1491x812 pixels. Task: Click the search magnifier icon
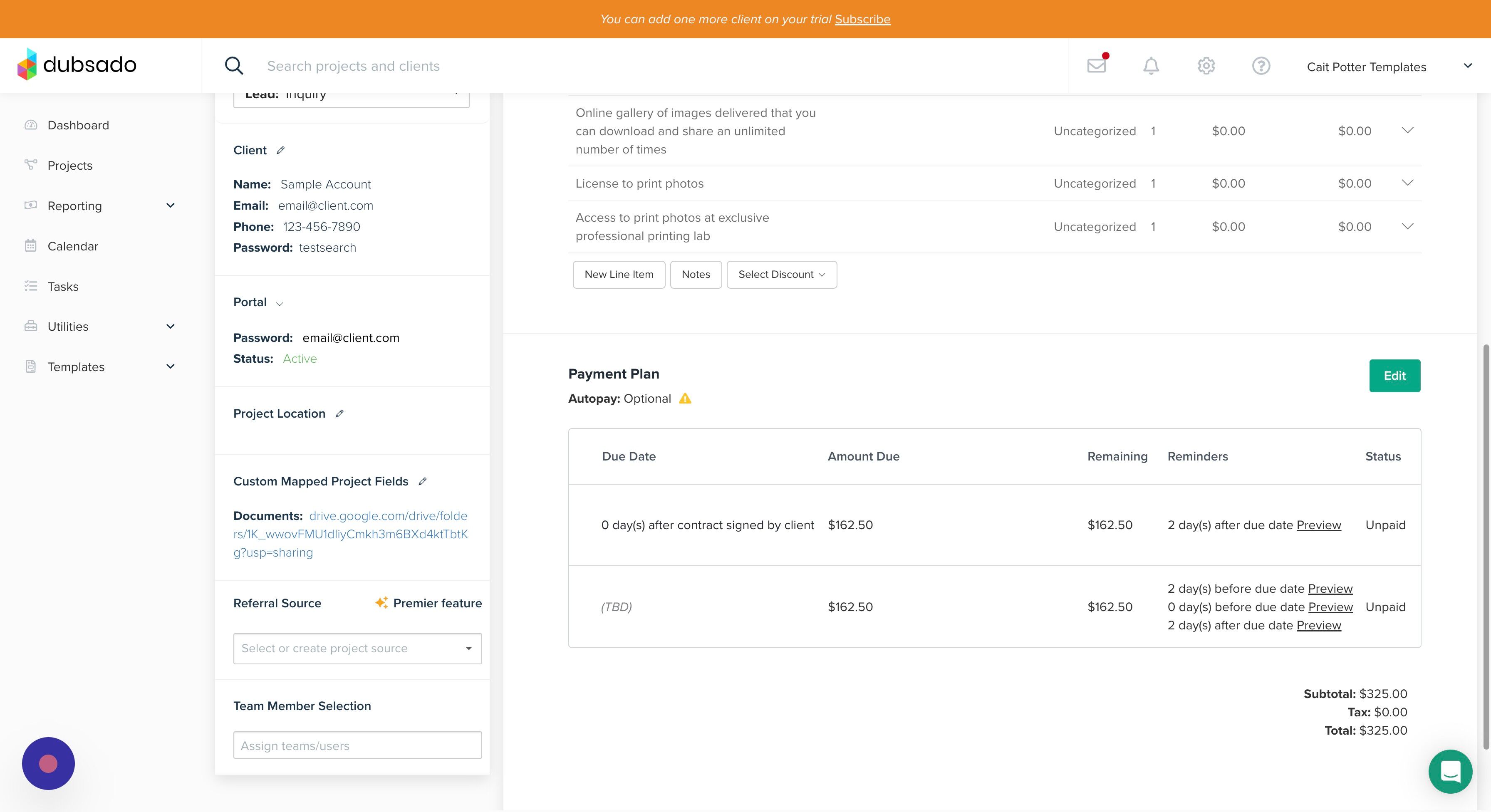pyautogui.click(x=234, y=66)
